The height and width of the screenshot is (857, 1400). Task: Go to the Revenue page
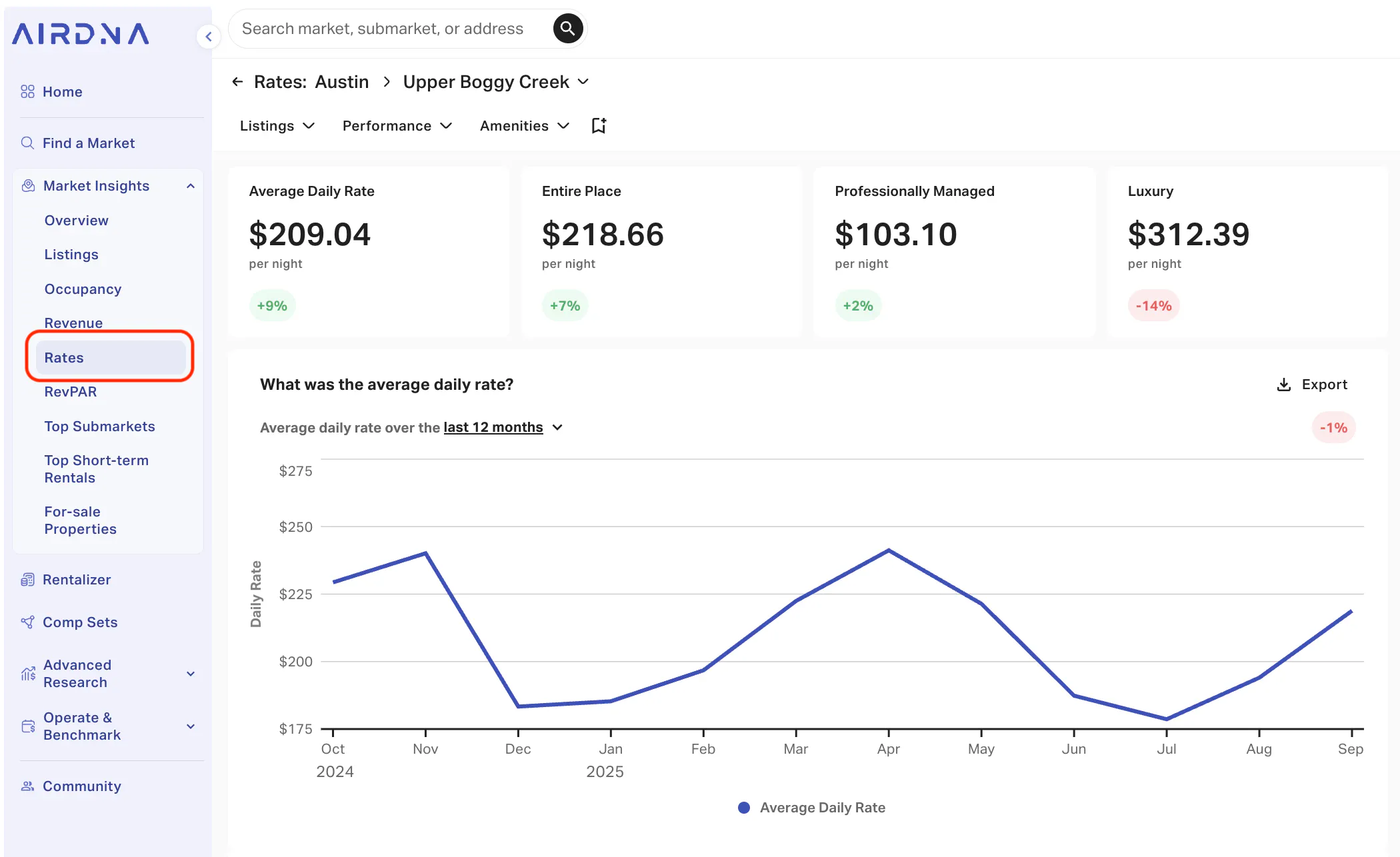pyautogui.click(x=73, y=323)
